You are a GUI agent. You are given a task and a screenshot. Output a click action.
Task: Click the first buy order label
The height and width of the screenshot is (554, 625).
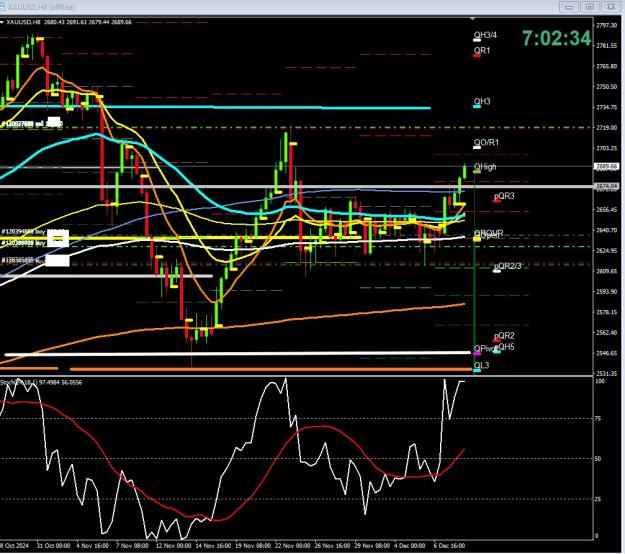(23, 232)
